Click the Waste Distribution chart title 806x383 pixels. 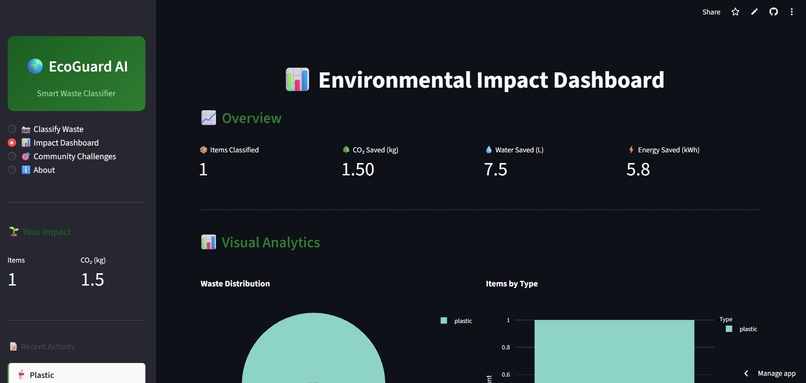tap(235, 284)
